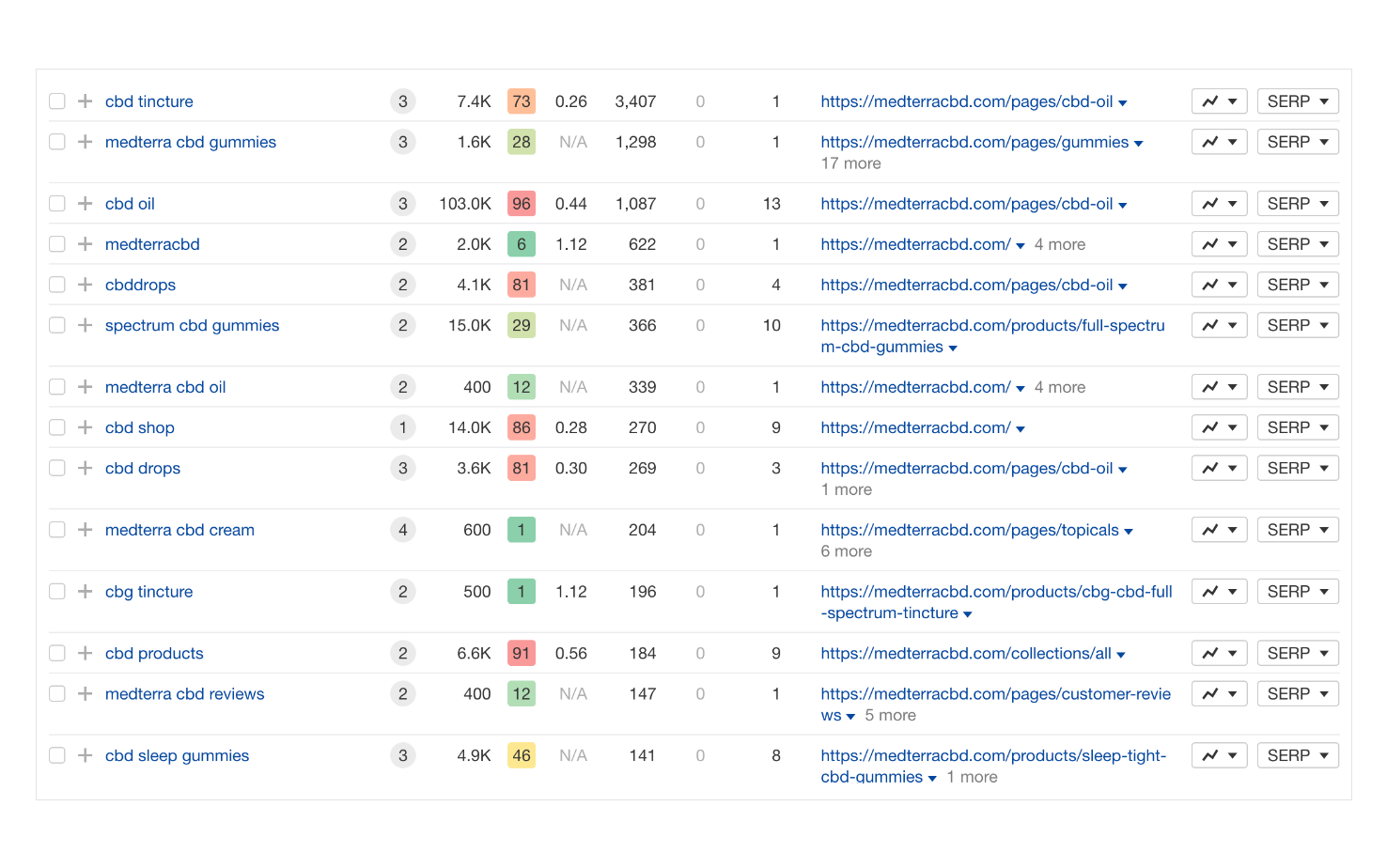
Task: Open the trend chart button for cbd tincture
Action: (x=1220, y=101)
